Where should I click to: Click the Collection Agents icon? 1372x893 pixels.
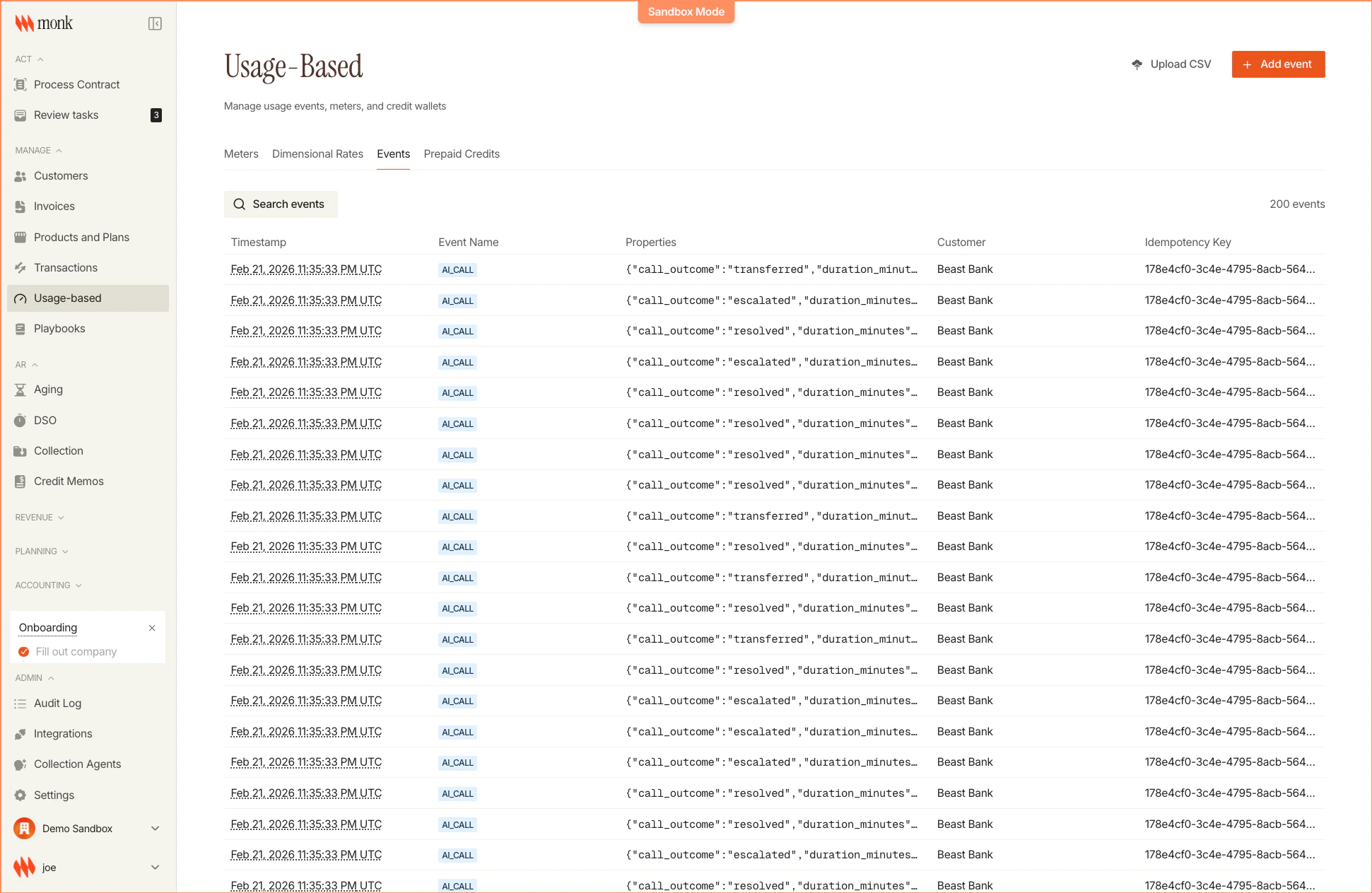pos(20,764)
